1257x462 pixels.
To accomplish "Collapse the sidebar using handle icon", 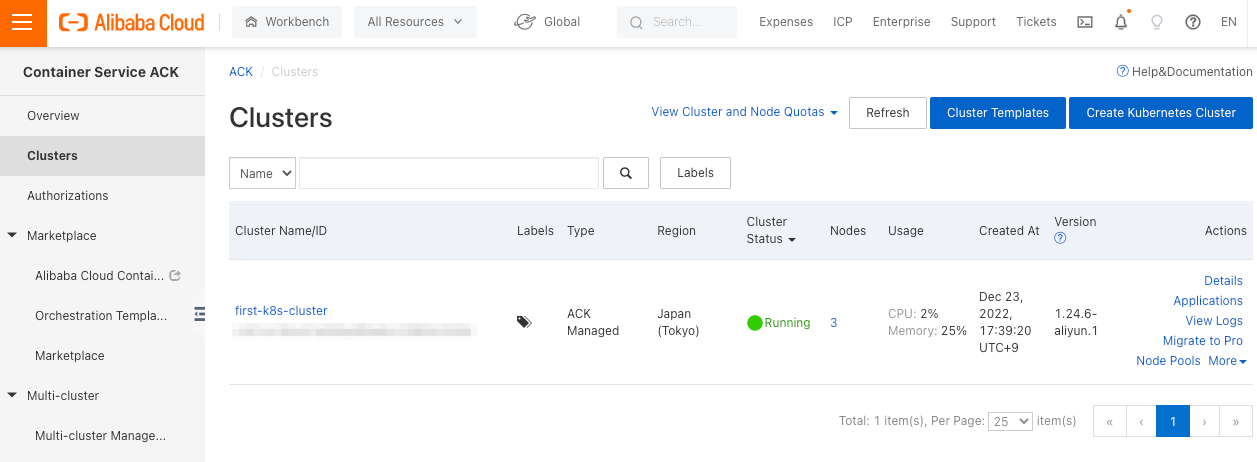I will [x=199, y=314].
